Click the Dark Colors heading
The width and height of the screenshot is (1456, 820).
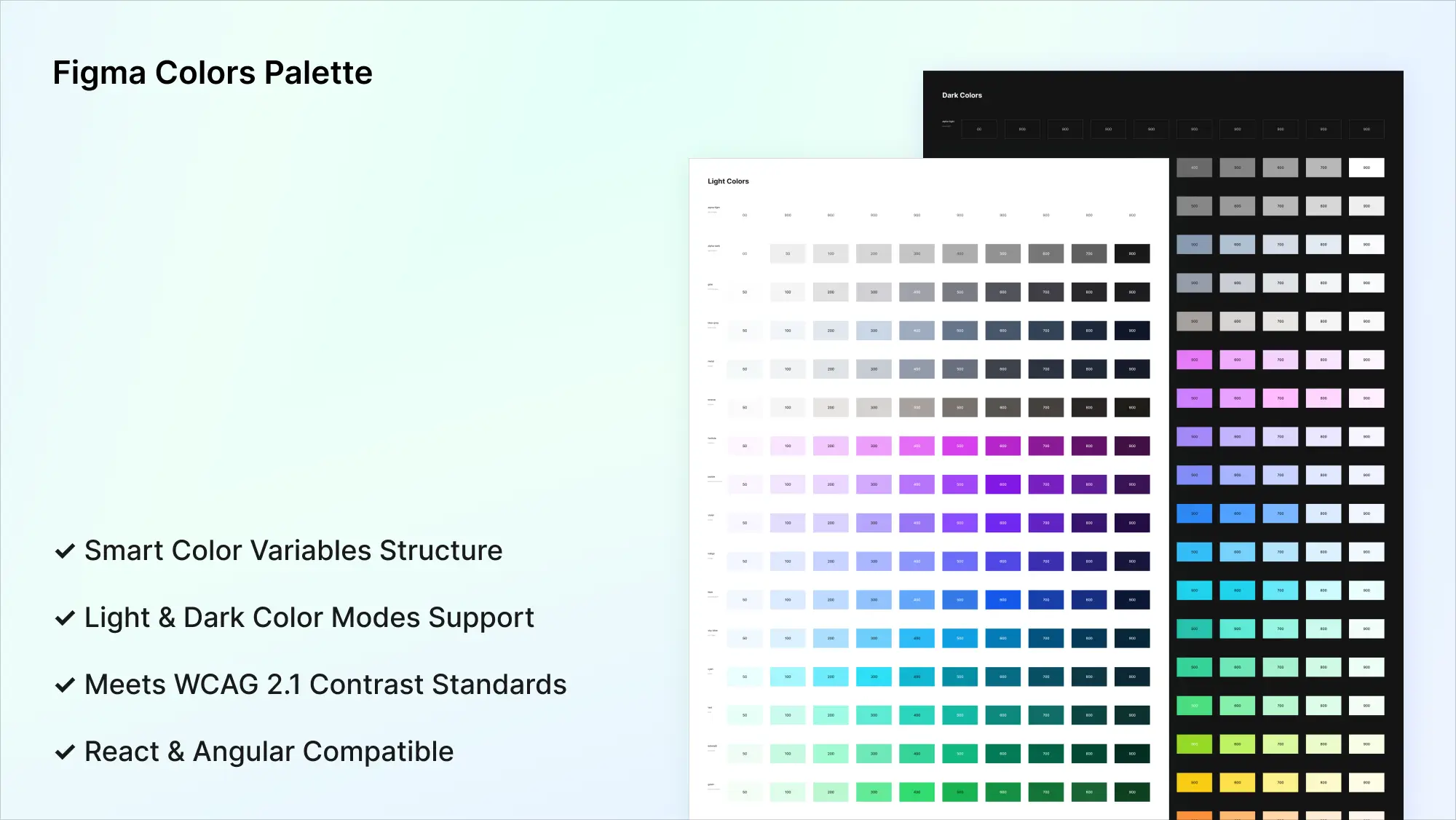tap(962, 95)
